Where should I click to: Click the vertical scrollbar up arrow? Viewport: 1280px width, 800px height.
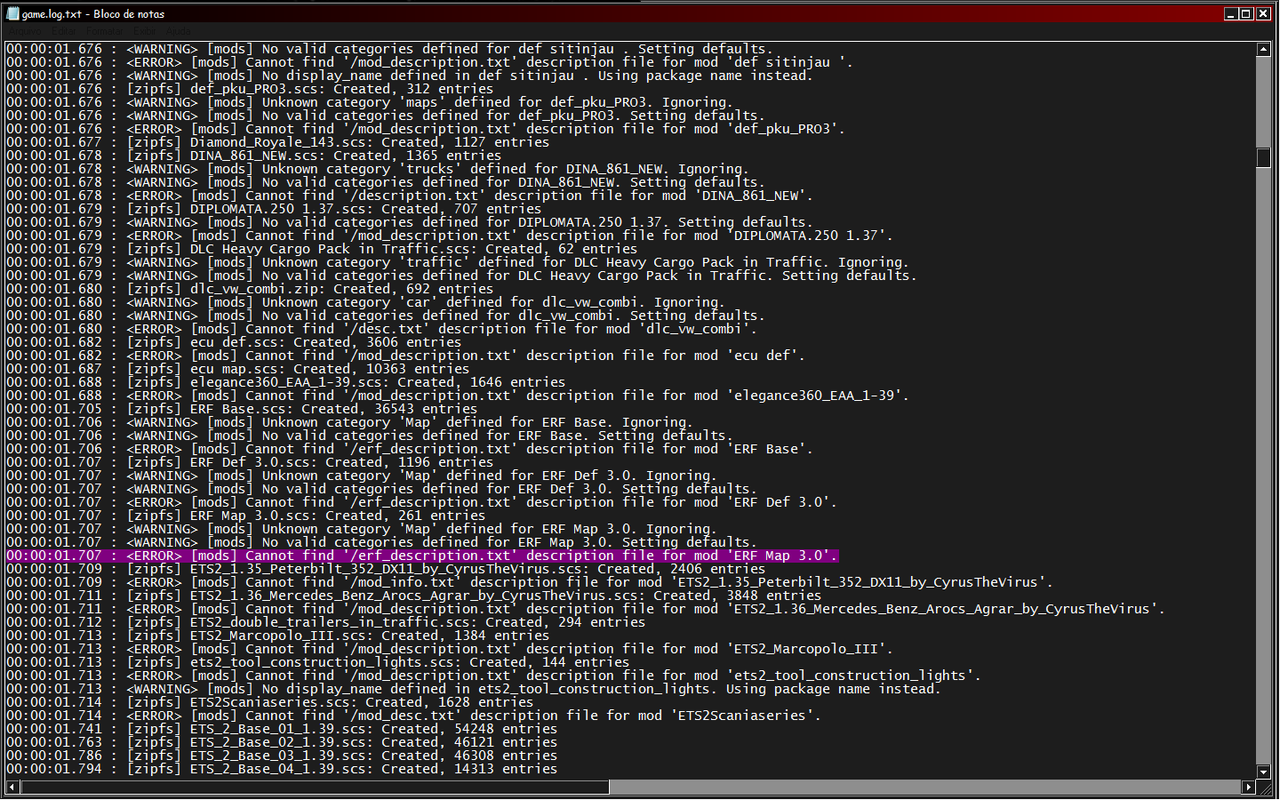pyautogui.click(x=1263, y=47)
